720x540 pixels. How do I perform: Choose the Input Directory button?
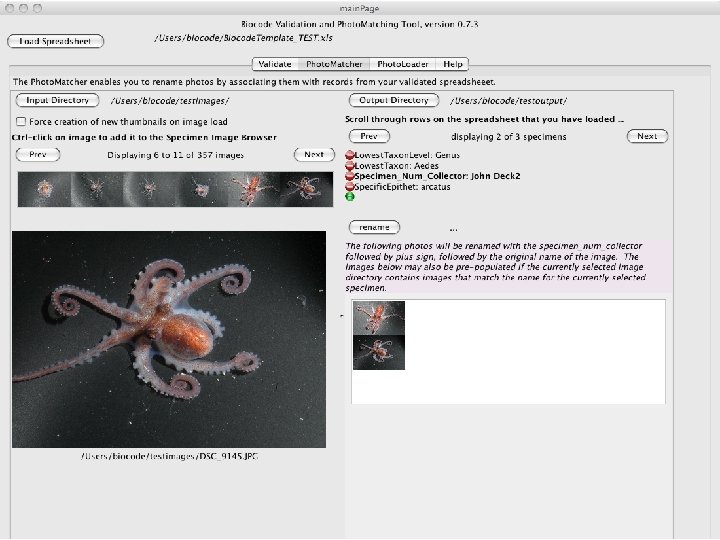click(x=57, y=100)
